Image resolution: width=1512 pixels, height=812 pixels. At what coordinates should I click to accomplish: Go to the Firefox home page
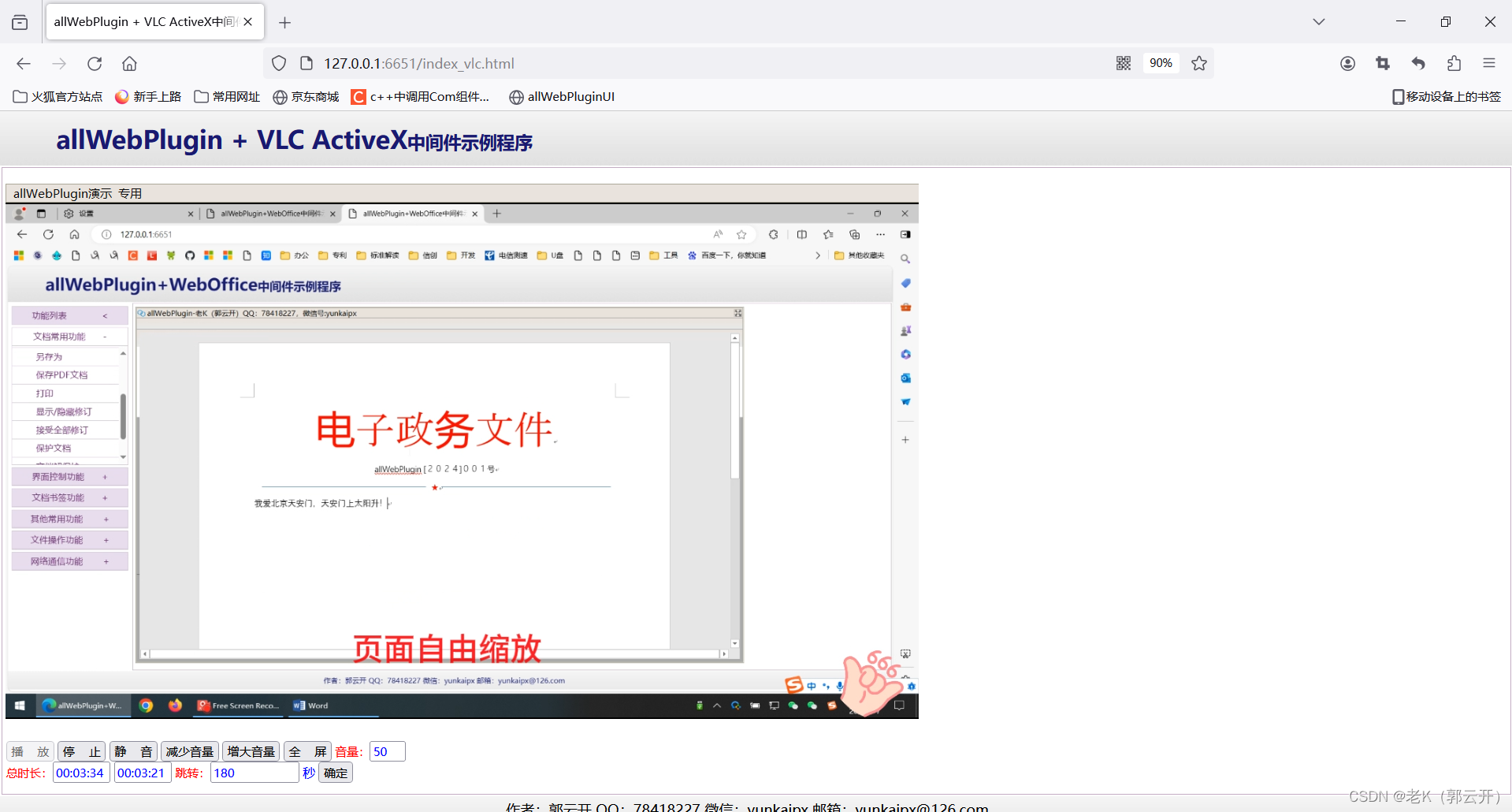130,64
